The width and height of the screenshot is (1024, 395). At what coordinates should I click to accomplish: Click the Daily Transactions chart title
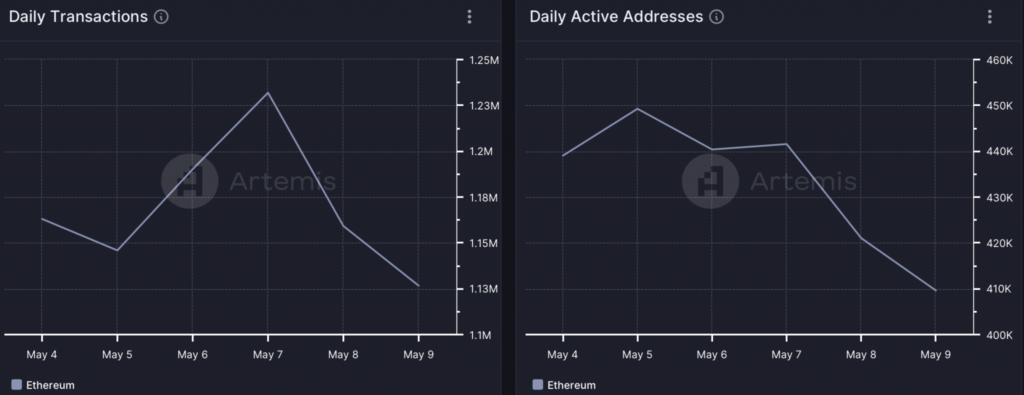pos(78,17)
